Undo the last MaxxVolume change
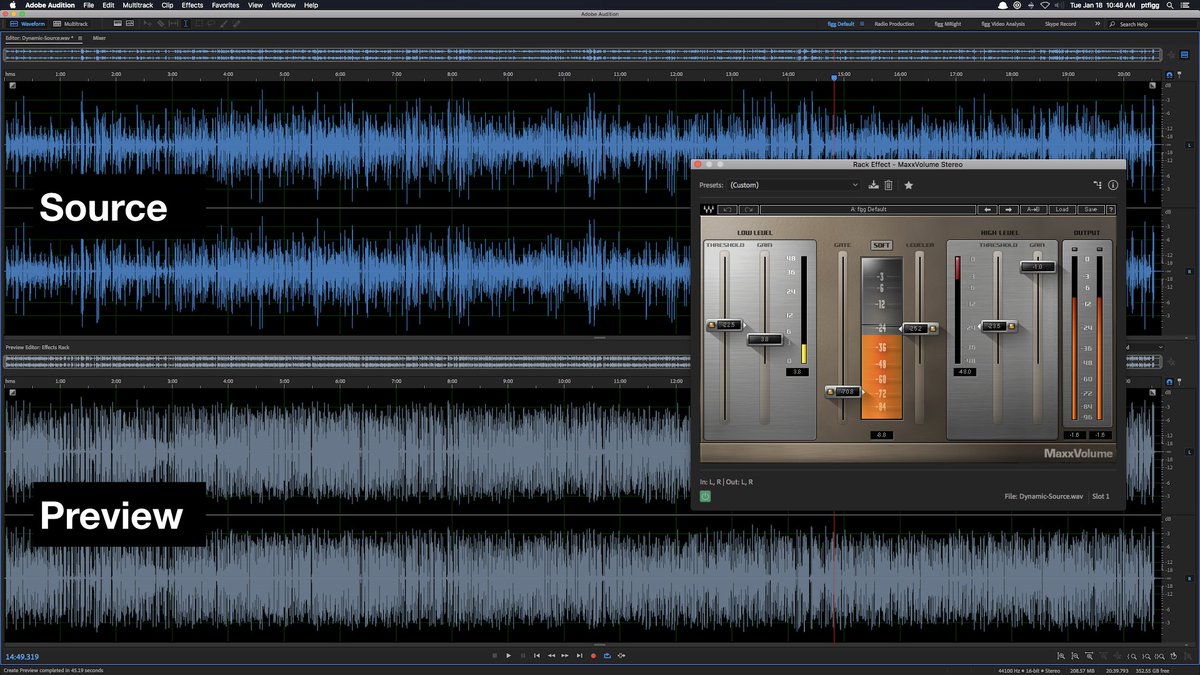Viewport: 1200px width, 675px height. (x=727, y=210)
